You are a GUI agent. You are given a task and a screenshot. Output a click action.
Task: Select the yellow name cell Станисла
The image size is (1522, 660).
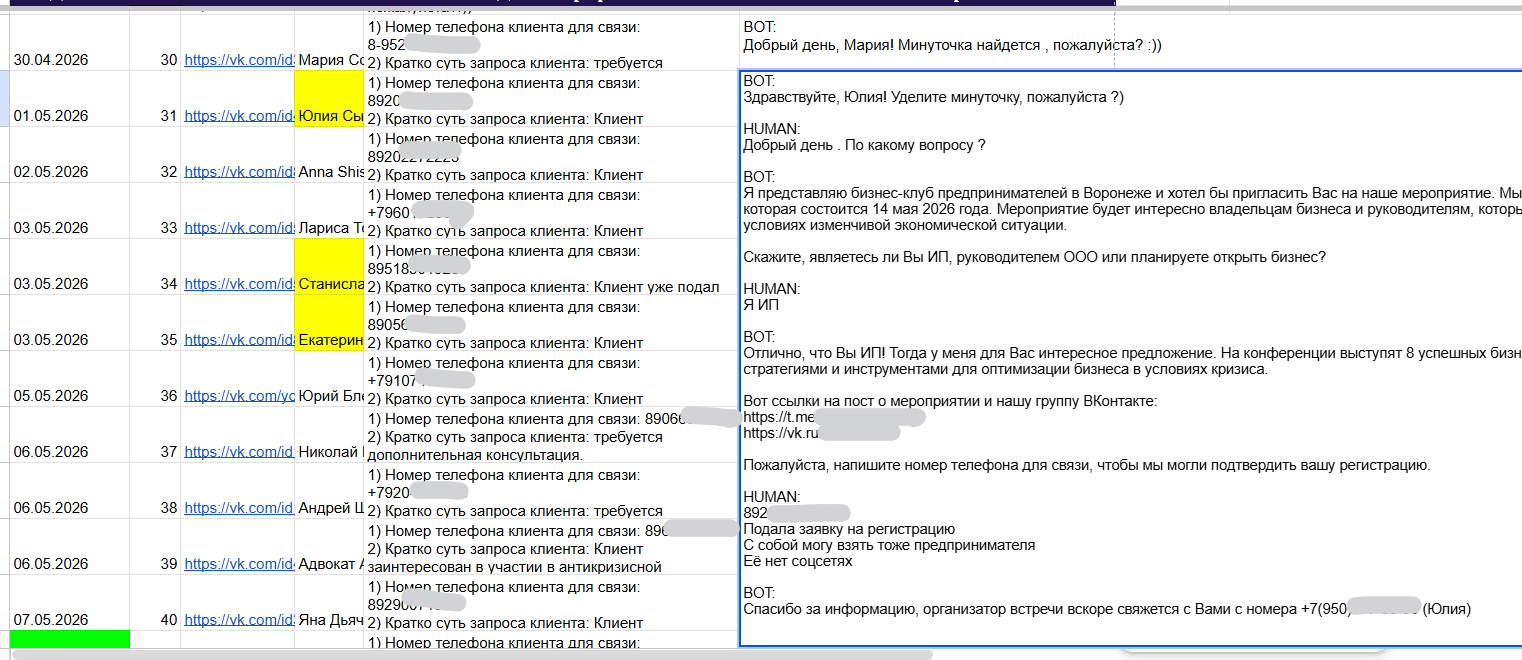point(329,267)
